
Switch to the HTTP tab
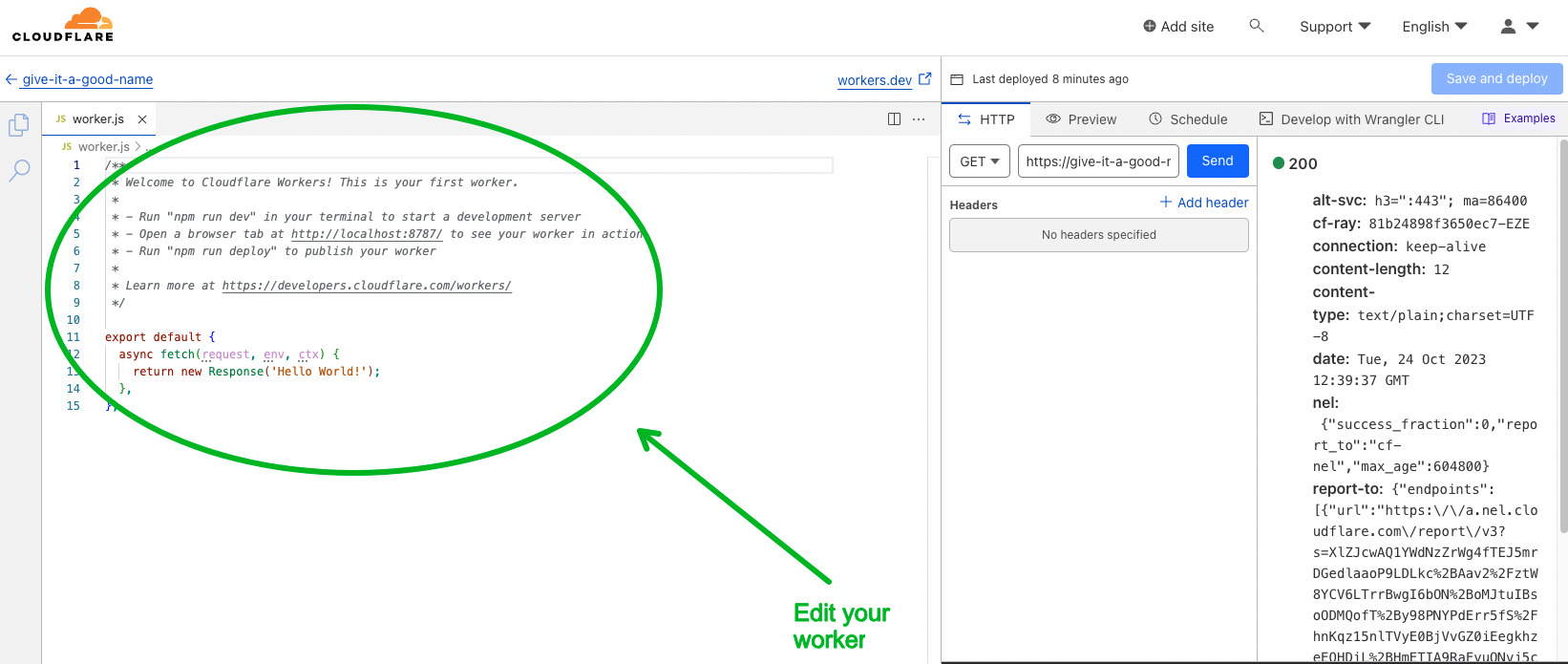tap(986, 119)
